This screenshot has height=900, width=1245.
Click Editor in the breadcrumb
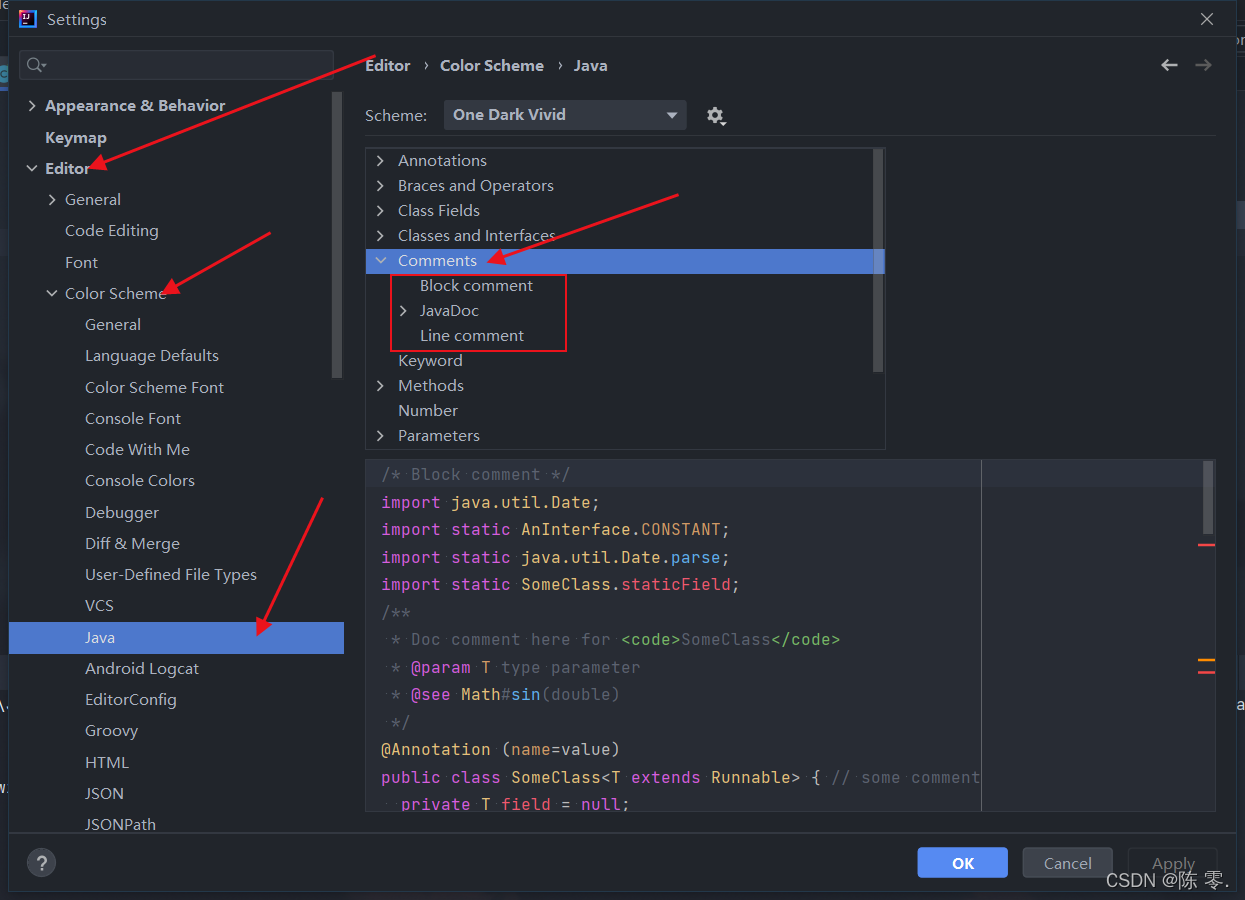[x=388, y=66]
